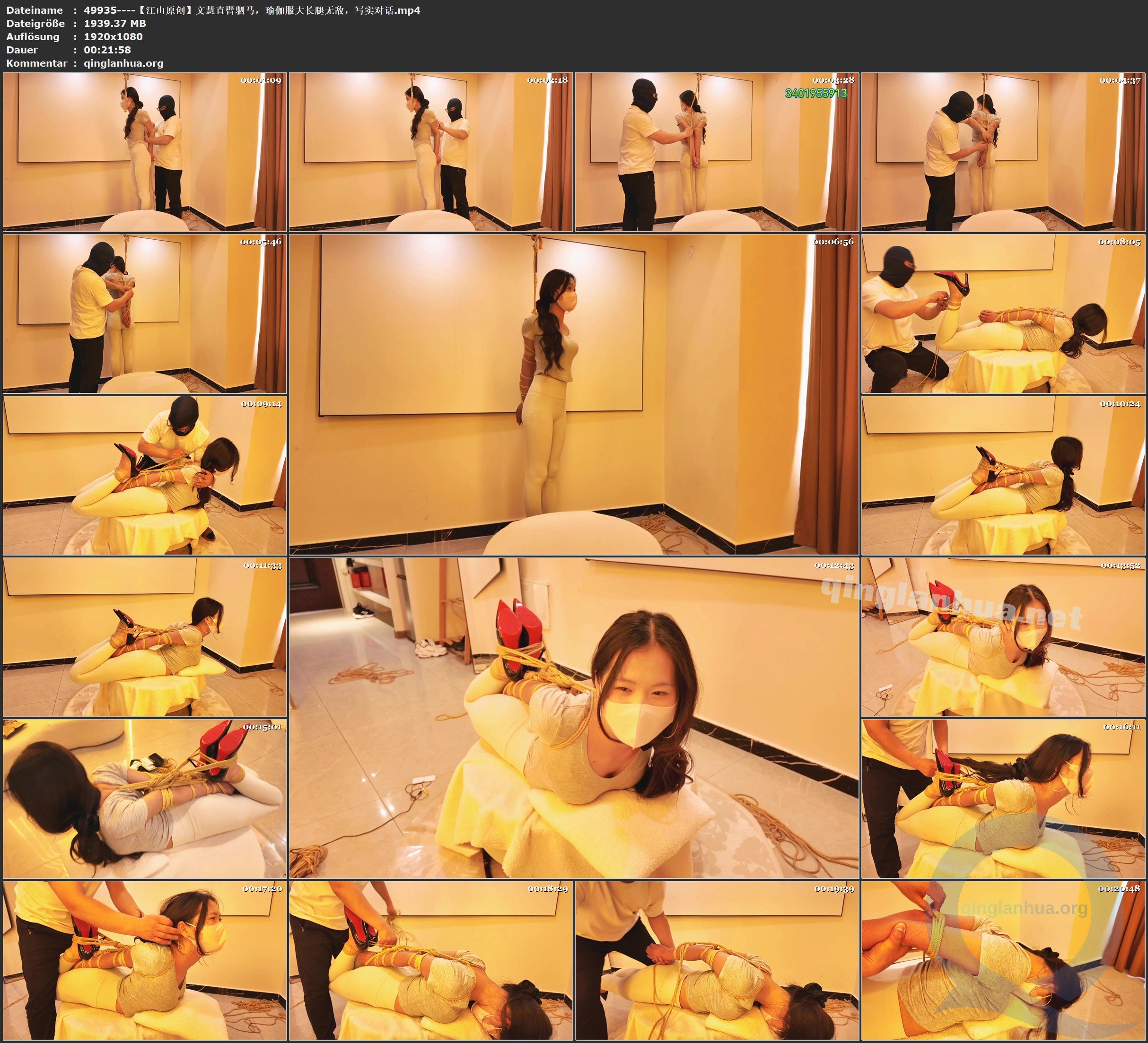1148x1043 pixels.
Task: Select the frame at 00:02:18
Action: point(430,151)
